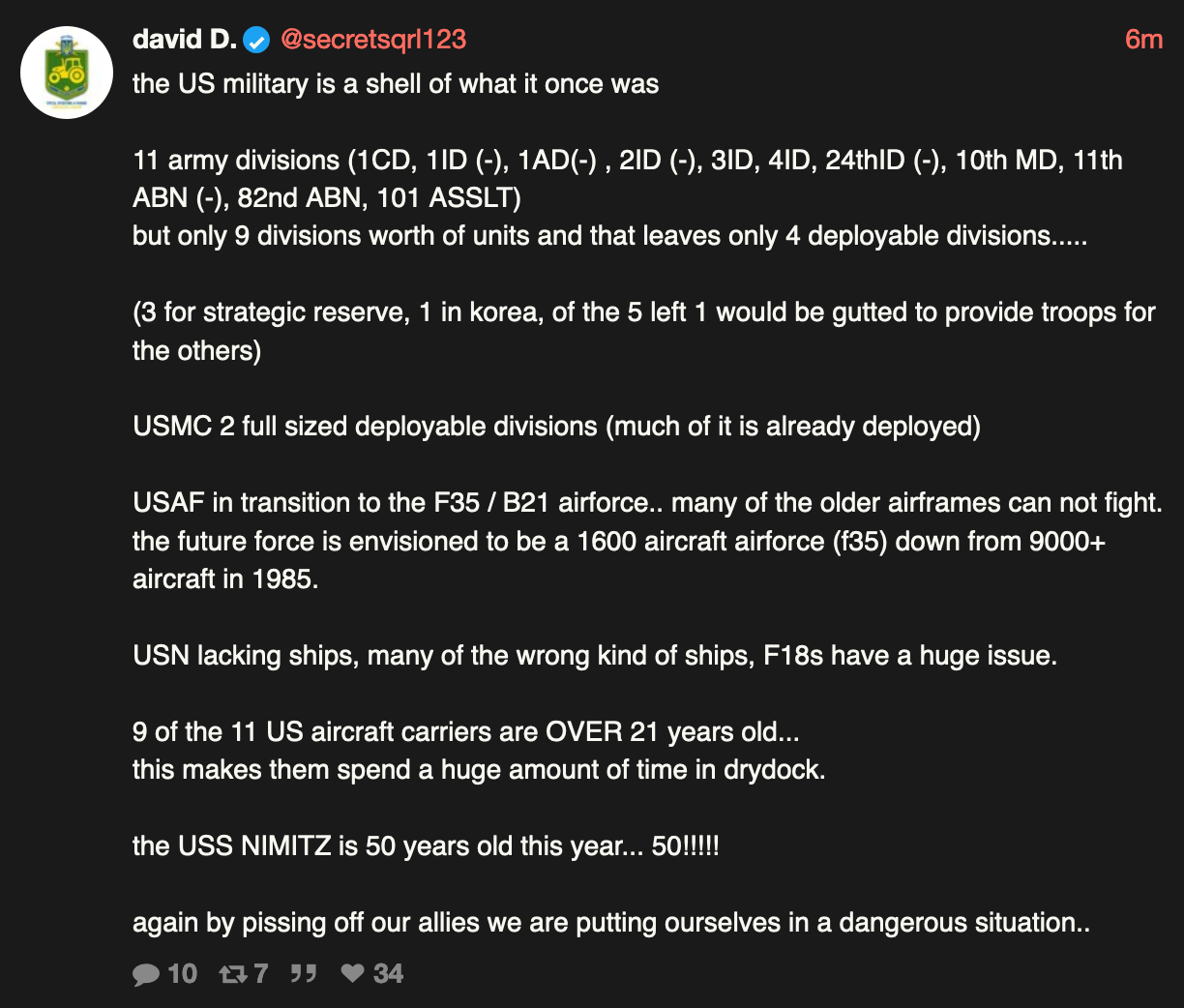This screenshot has width=1184, height=1008.
Task: Click the USAF F35 / B21 transition paragraph
Action: (646, 541)
